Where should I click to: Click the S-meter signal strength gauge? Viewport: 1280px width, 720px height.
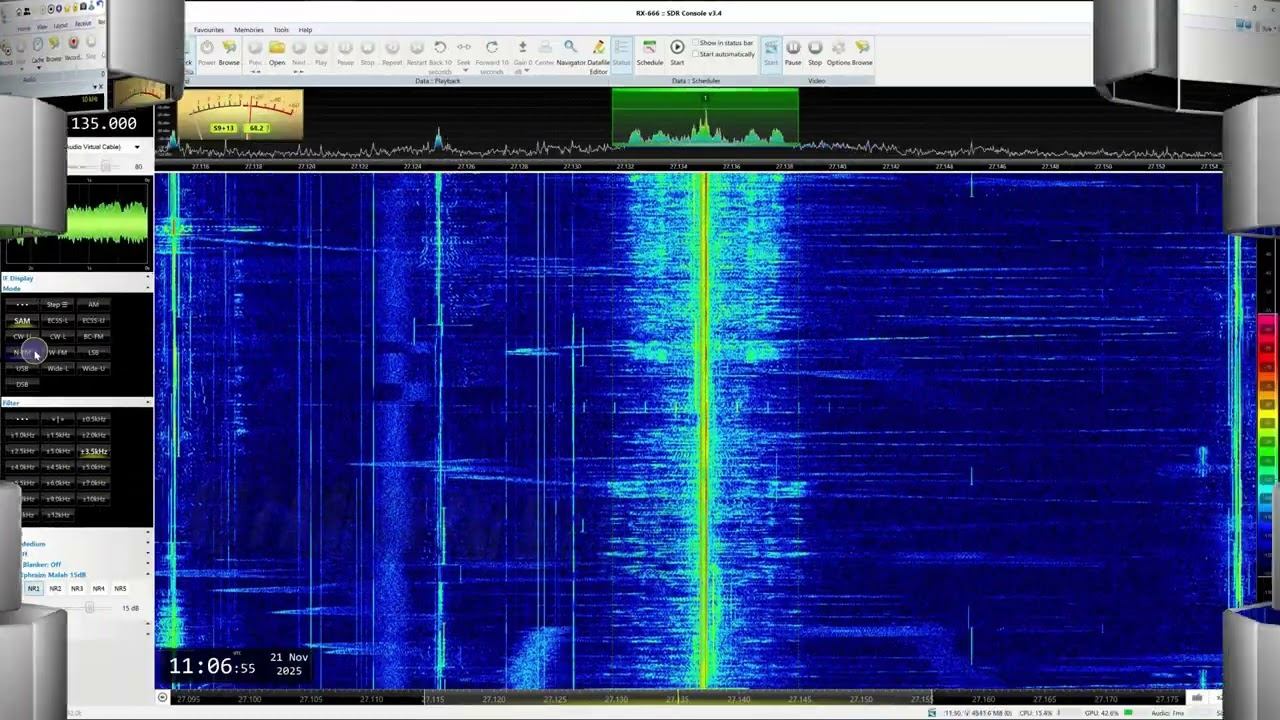(x=240, y=116)
